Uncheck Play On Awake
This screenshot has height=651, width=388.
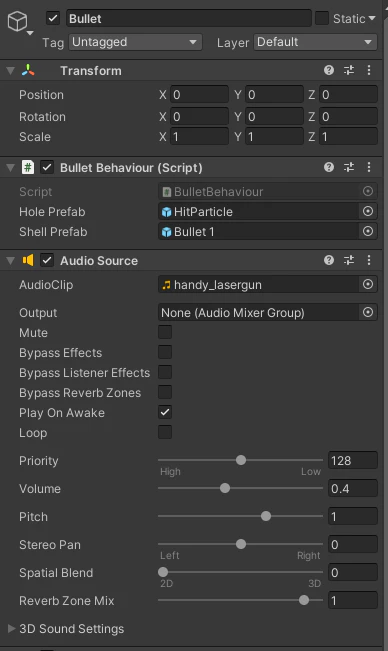click(x=165, y=412)
